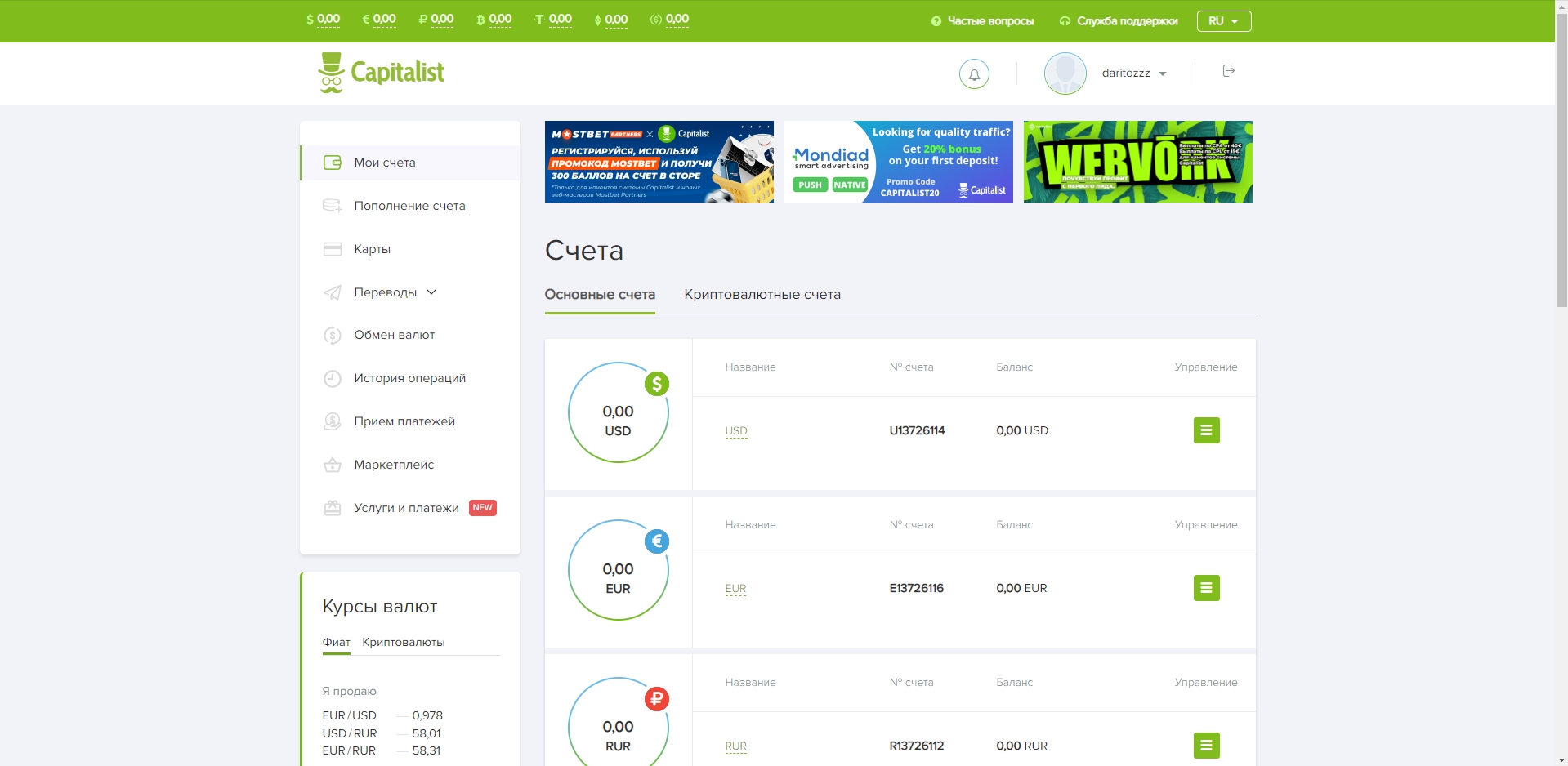Screen dimensions: 1568x766
Task: Open the management menu for RUR account
Action: pos(1207,746)
